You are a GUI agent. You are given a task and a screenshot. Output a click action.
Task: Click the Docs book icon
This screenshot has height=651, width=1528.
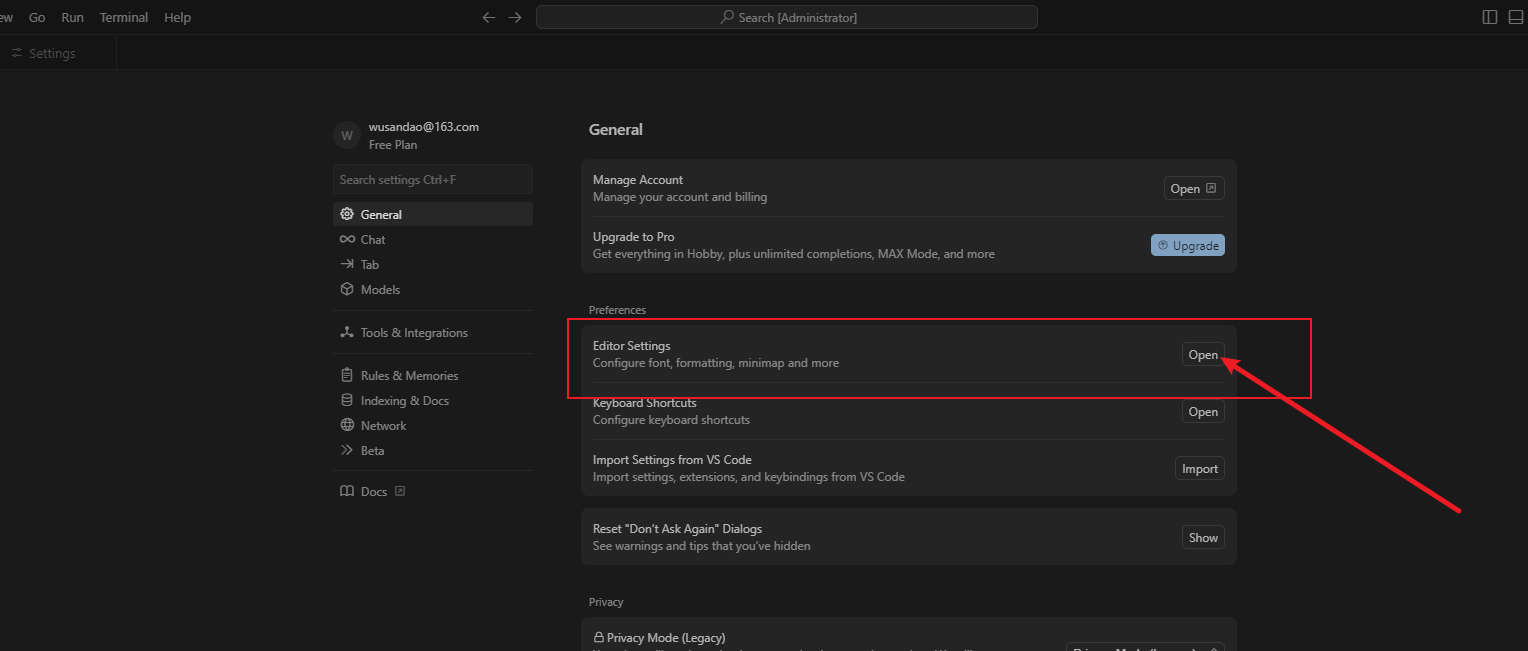tap(347, 491)
